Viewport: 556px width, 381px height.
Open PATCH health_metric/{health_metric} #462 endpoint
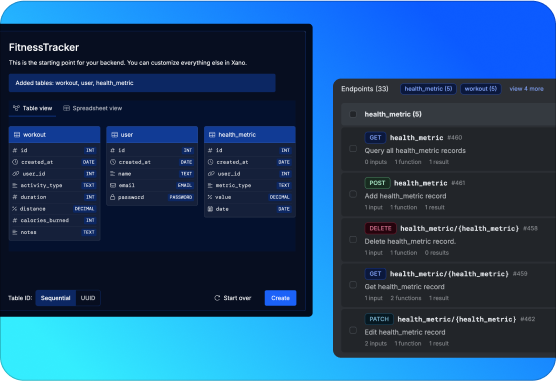448,331
